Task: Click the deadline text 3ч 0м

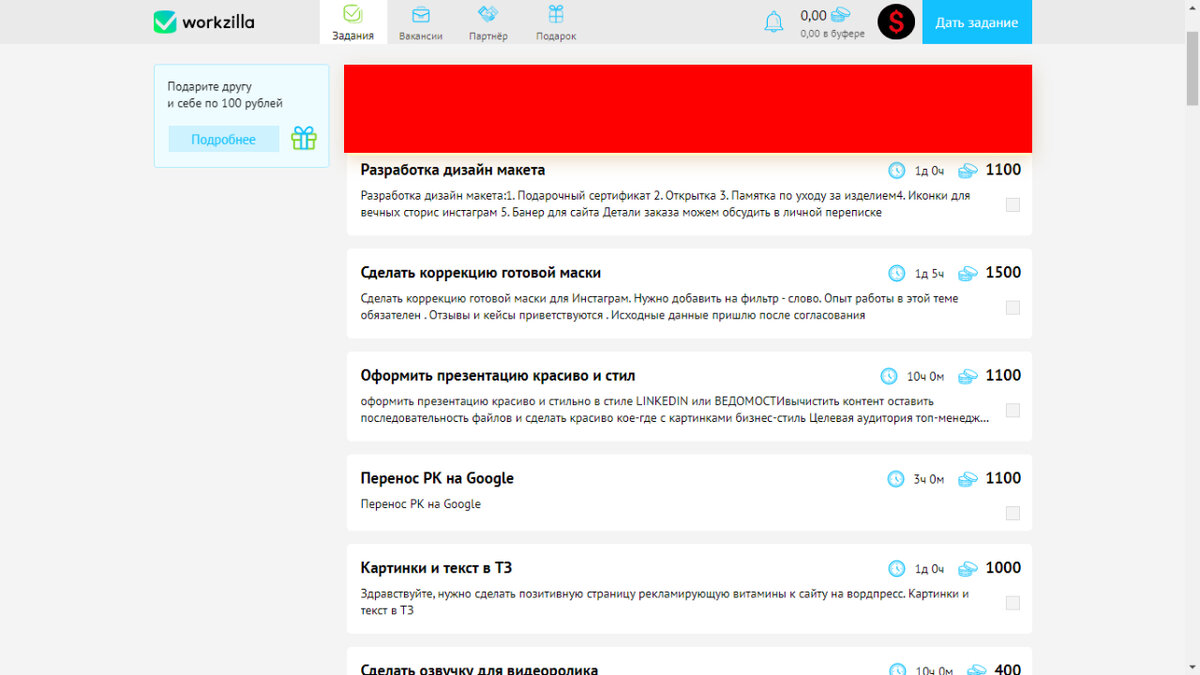Action: [929, 480]
